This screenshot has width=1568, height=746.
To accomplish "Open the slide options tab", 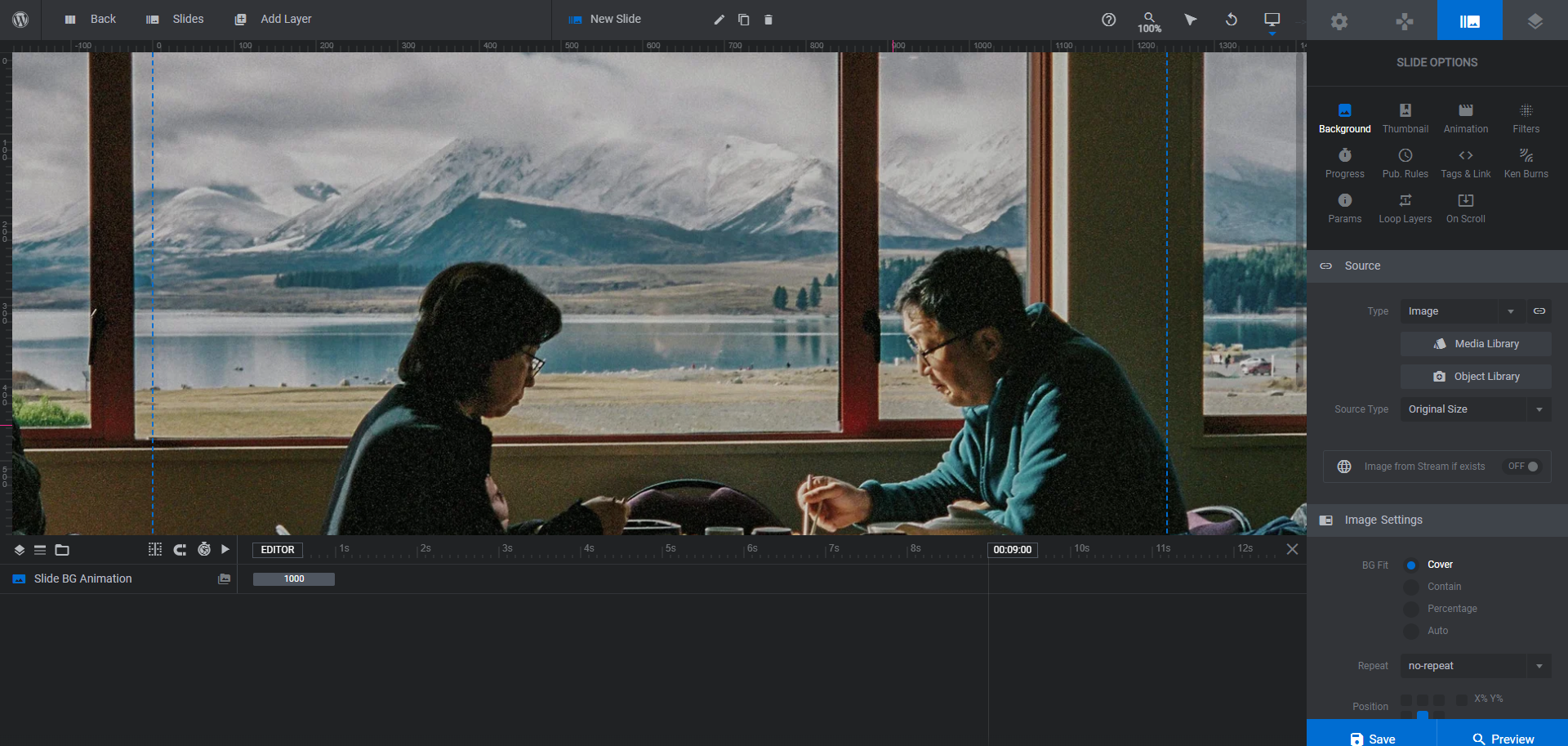I will (1470, 21).
